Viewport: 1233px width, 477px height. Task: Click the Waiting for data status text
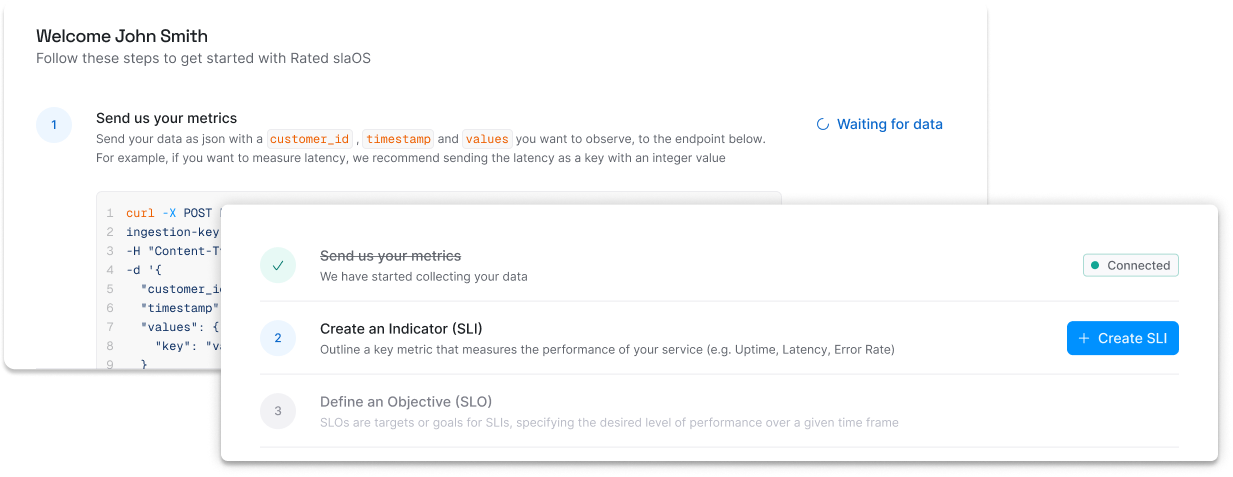tap(889, 125)
